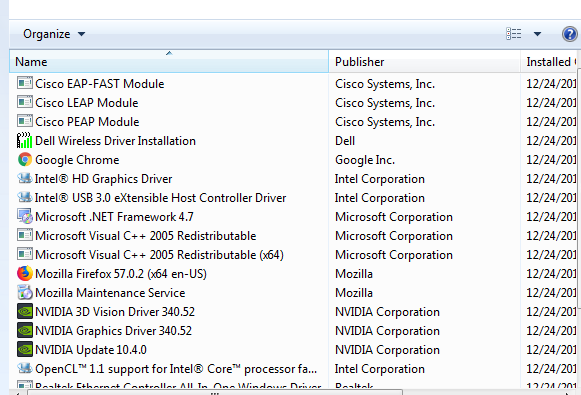Select Intel HD Graphics Driver name
The height and width of the screenshot is (395, 581).
coord(103,179)
